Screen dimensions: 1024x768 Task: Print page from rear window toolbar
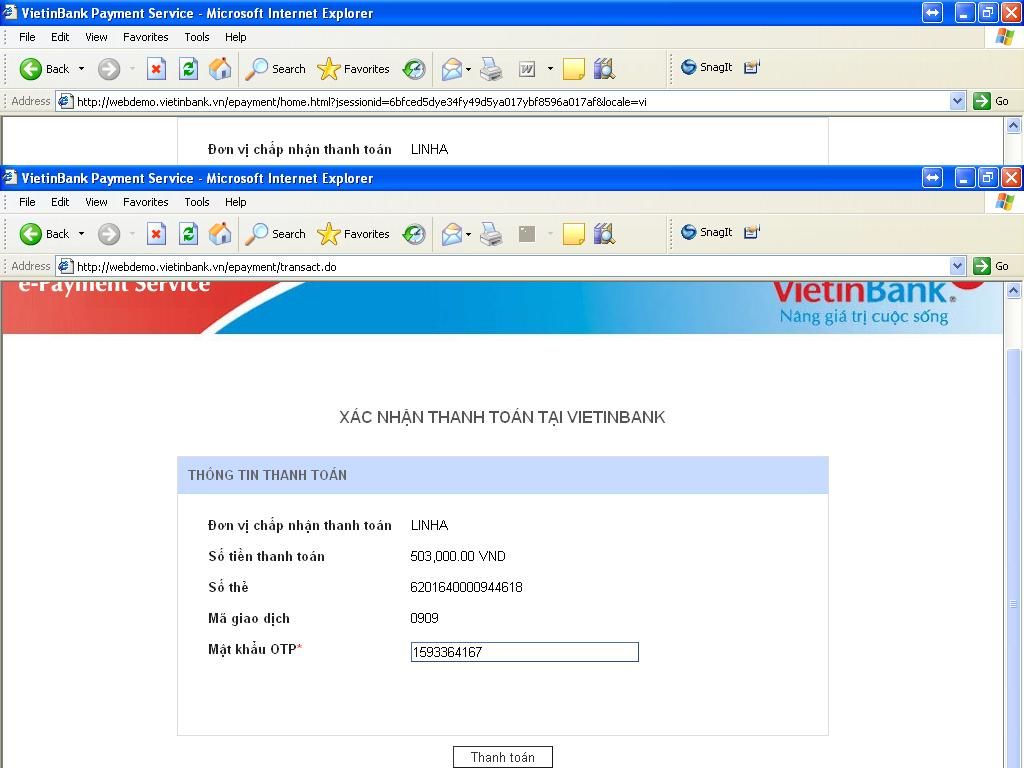click(491, 69)
